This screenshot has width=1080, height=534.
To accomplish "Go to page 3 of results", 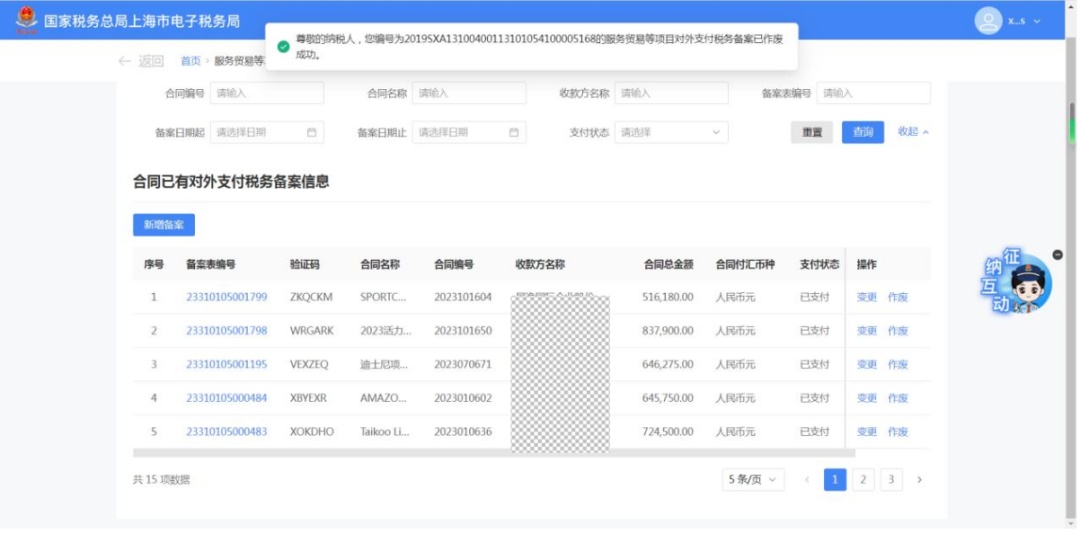I will click(891, 480).
